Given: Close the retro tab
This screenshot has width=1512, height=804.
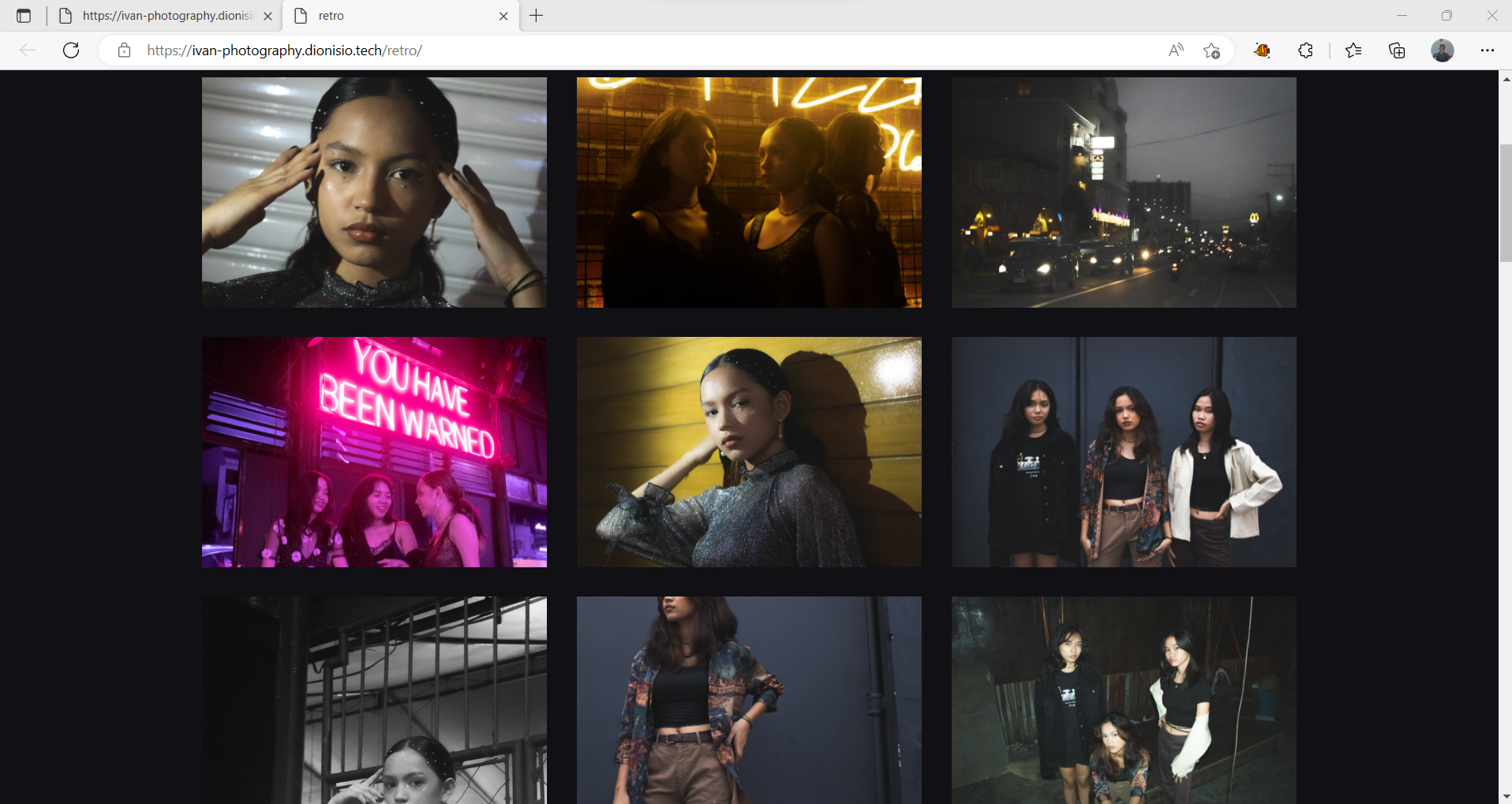Looking at the screenshot, I should pyautogui.click(x=503, y=16).
